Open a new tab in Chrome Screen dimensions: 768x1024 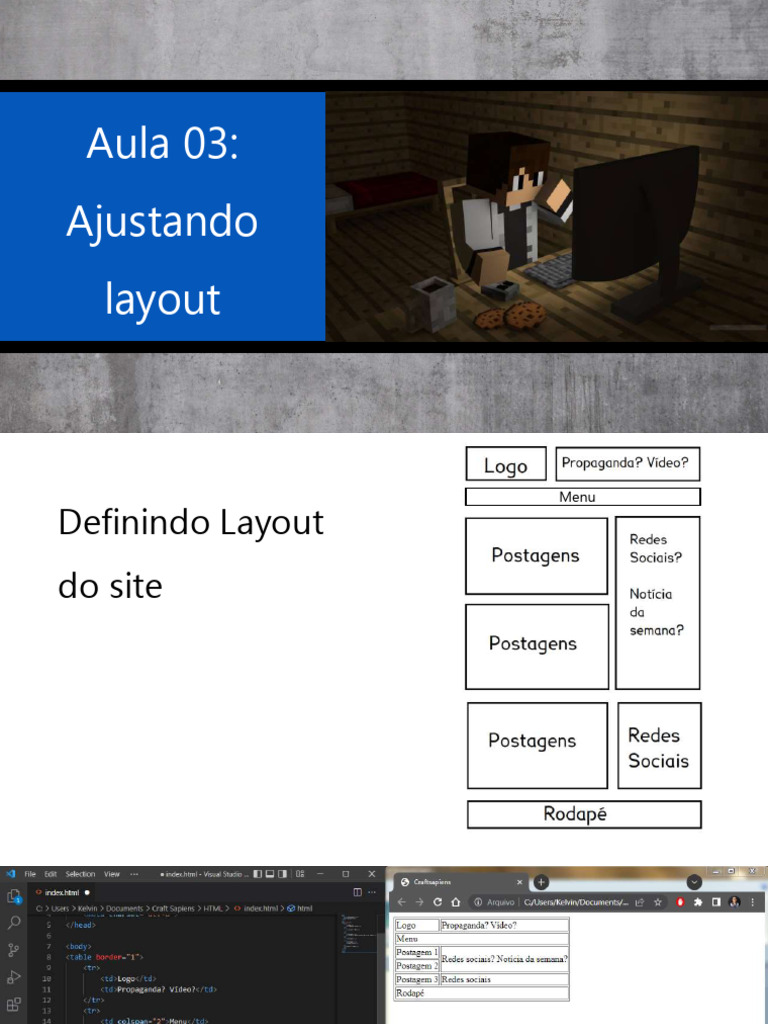pyautogui.click(x=541, y=882)
